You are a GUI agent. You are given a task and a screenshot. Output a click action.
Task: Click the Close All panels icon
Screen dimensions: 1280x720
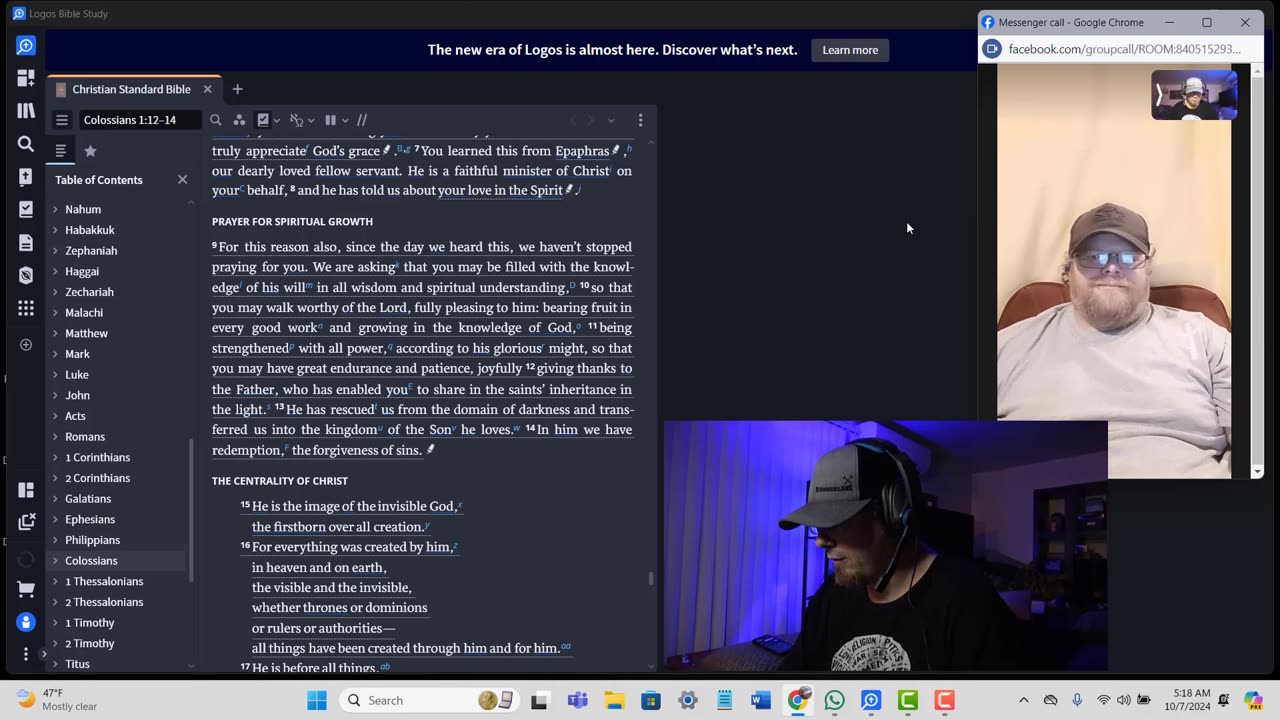(26, 522)
